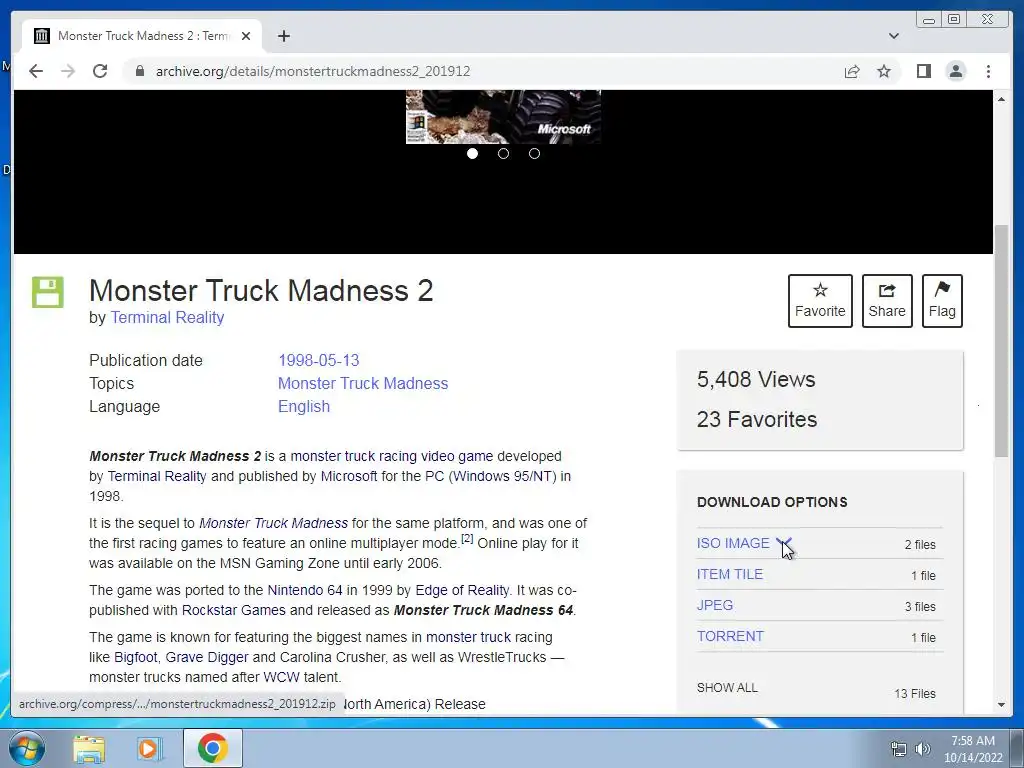Click publication date 1998-05-13 link

click(x=319, y=360)
